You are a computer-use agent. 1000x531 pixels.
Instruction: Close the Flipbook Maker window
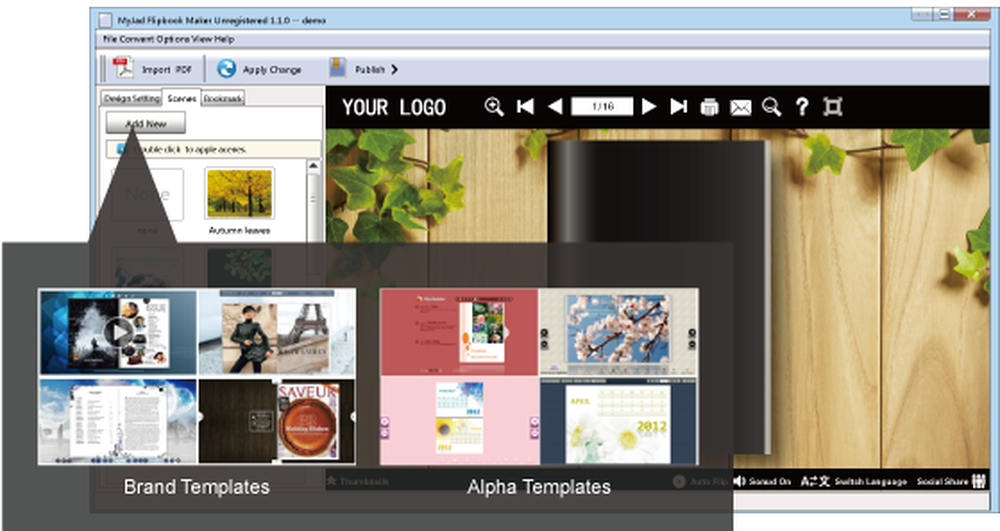[971, 13]
